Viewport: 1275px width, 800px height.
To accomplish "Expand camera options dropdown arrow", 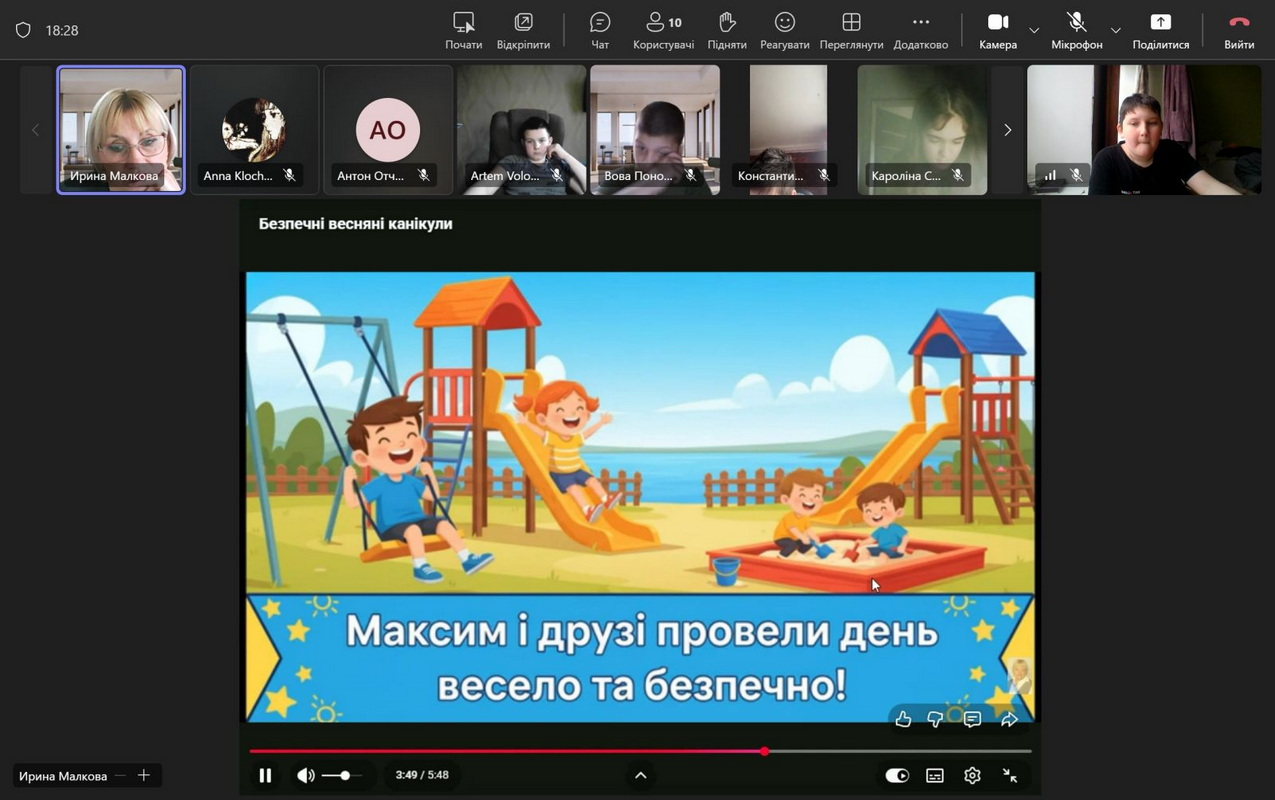I will pos(1034,30).
